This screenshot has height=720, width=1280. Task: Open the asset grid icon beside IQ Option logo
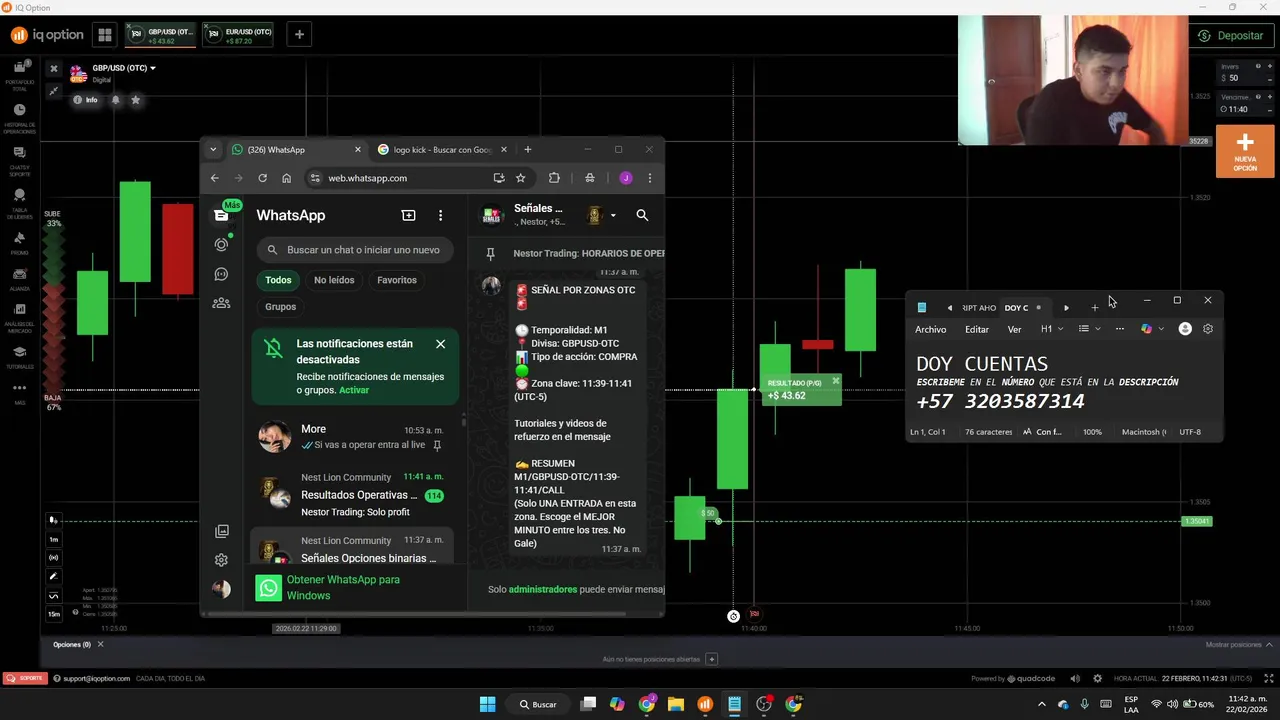[104, 35]
